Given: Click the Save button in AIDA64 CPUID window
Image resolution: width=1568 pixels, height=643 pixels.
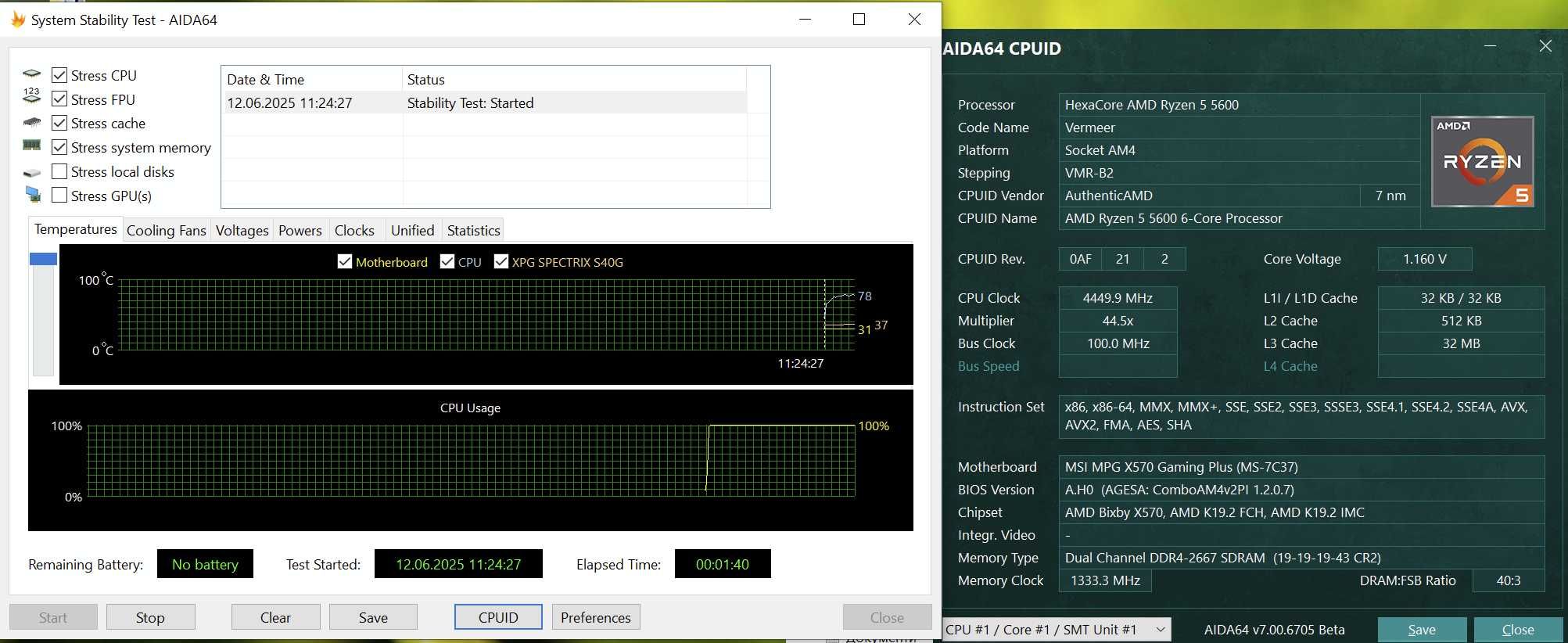Looking at the screenshot, I should click(1422, 630).
